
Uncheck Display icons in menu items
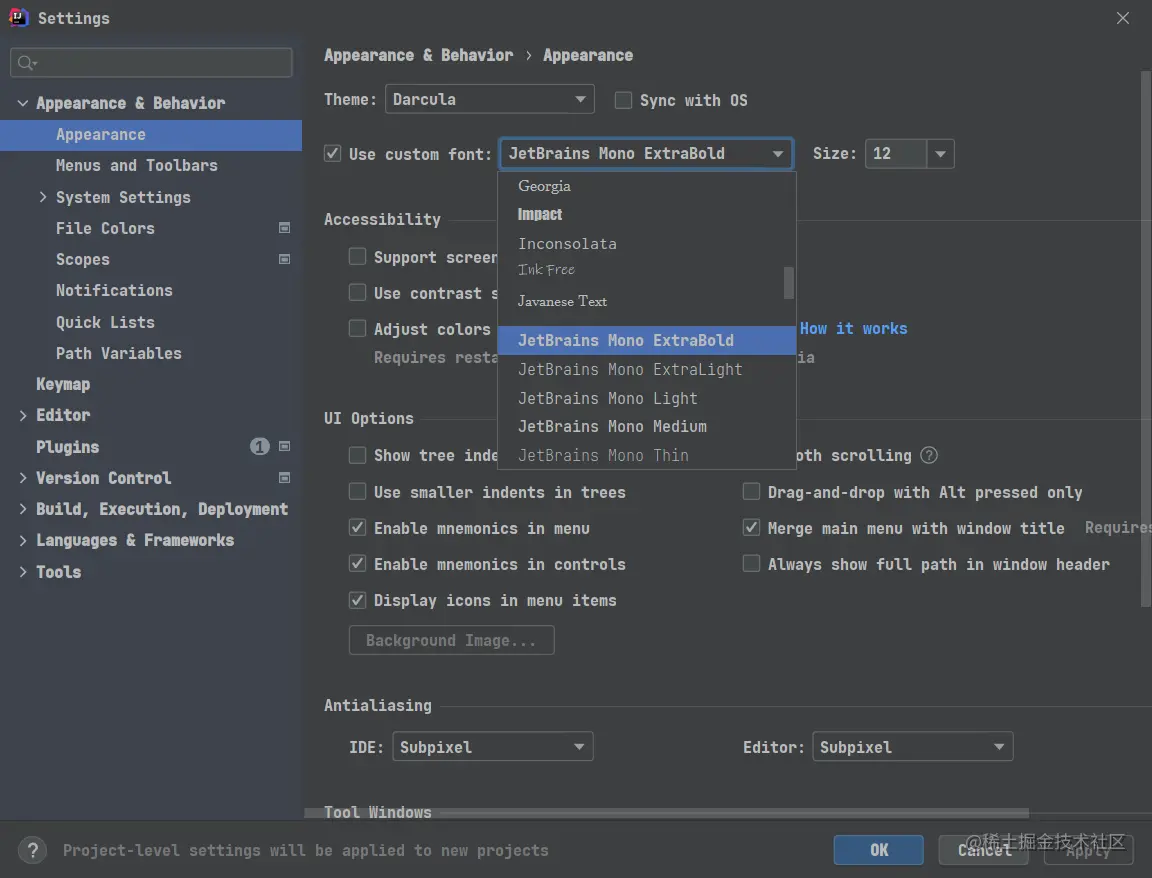pos(357,600)
